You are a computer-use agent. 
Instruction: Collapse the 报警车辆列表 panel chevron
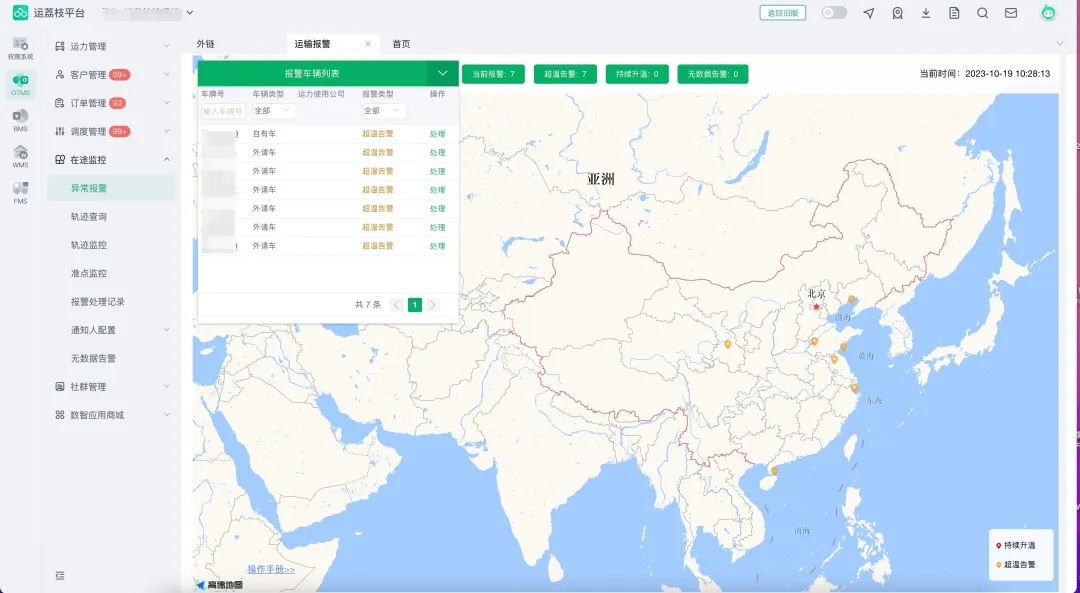(x=443, y=73)
